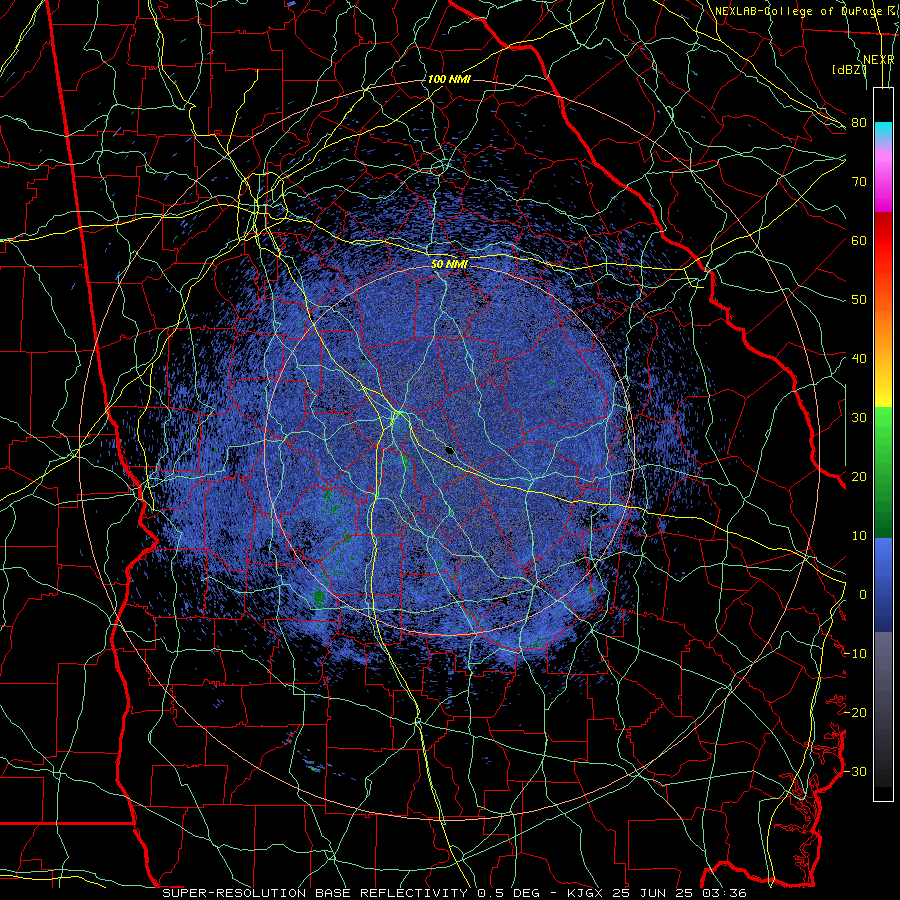
Task: Click the dBZ unit label
Action: (x=849, y=70)
